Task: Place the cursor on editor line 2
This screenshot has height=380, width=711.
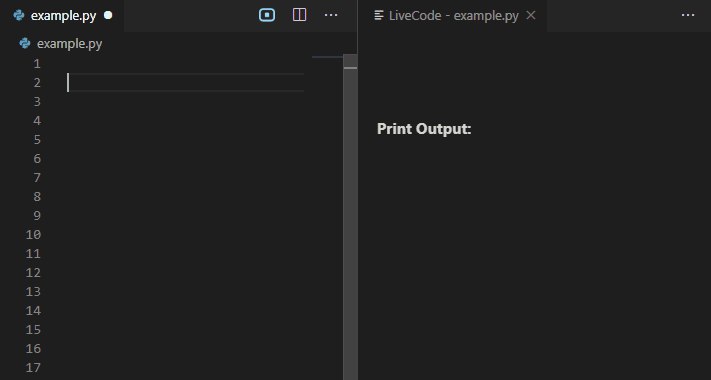Action: [185, 83]
